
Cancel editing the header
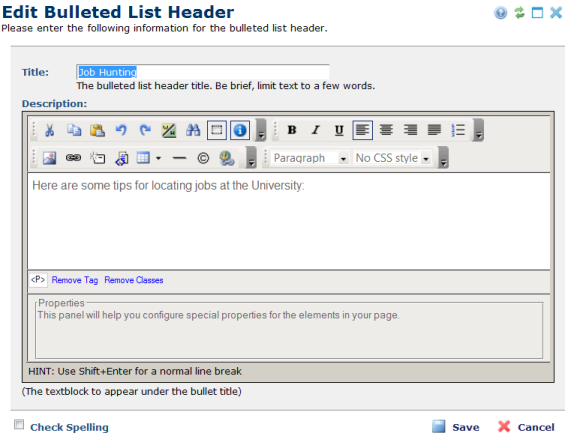[x=526, y=427]
